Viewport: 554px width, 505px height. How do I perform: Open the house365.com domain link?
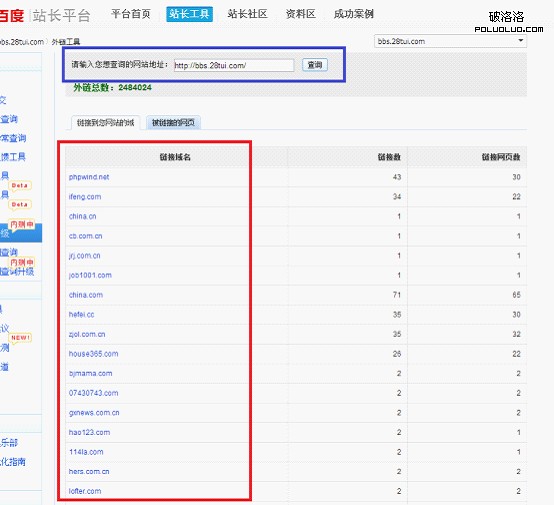point(93,353)
